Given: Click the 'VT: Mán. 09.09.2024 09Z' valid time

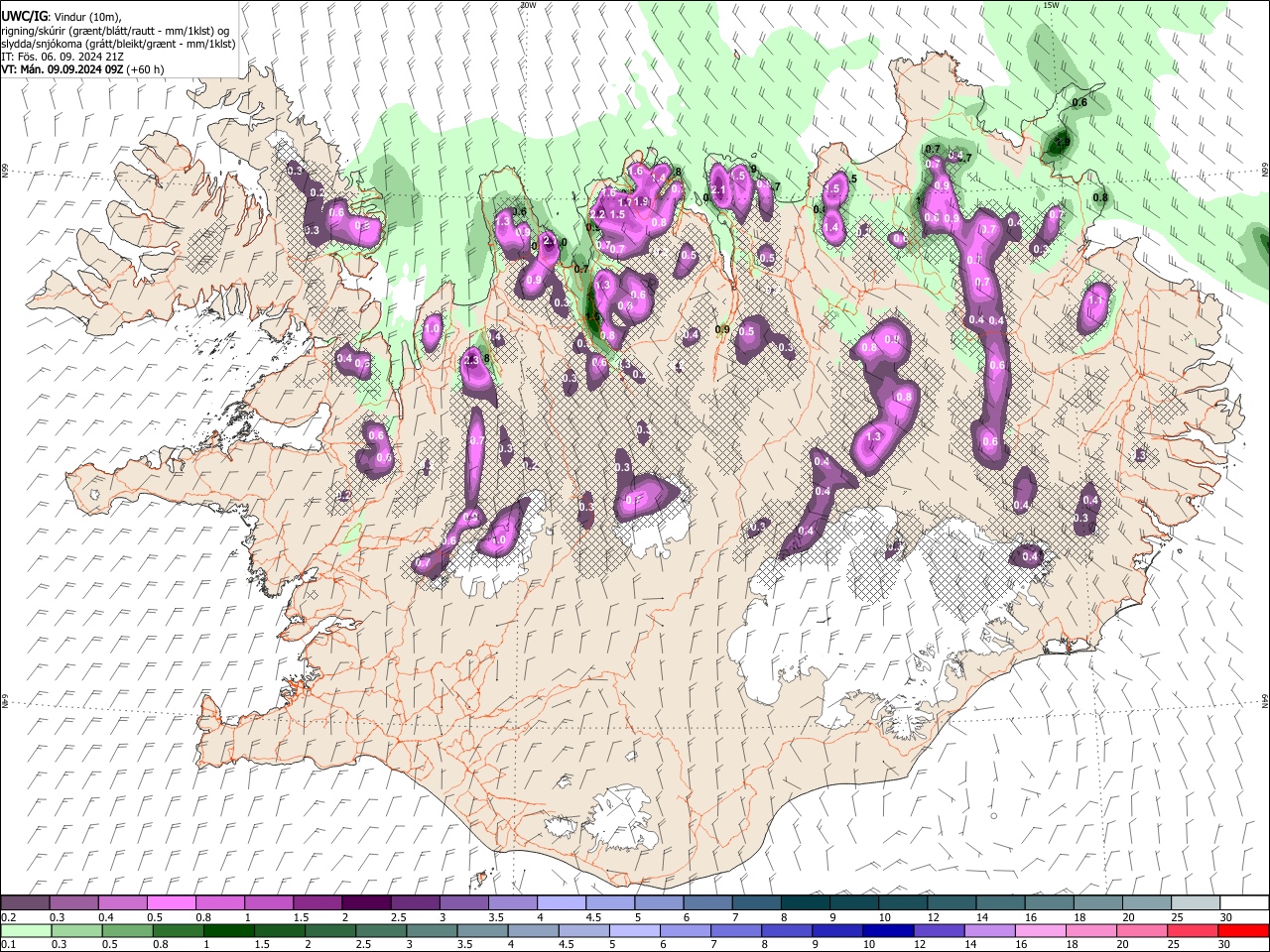Looking at the screenshot, I should 62,69.
